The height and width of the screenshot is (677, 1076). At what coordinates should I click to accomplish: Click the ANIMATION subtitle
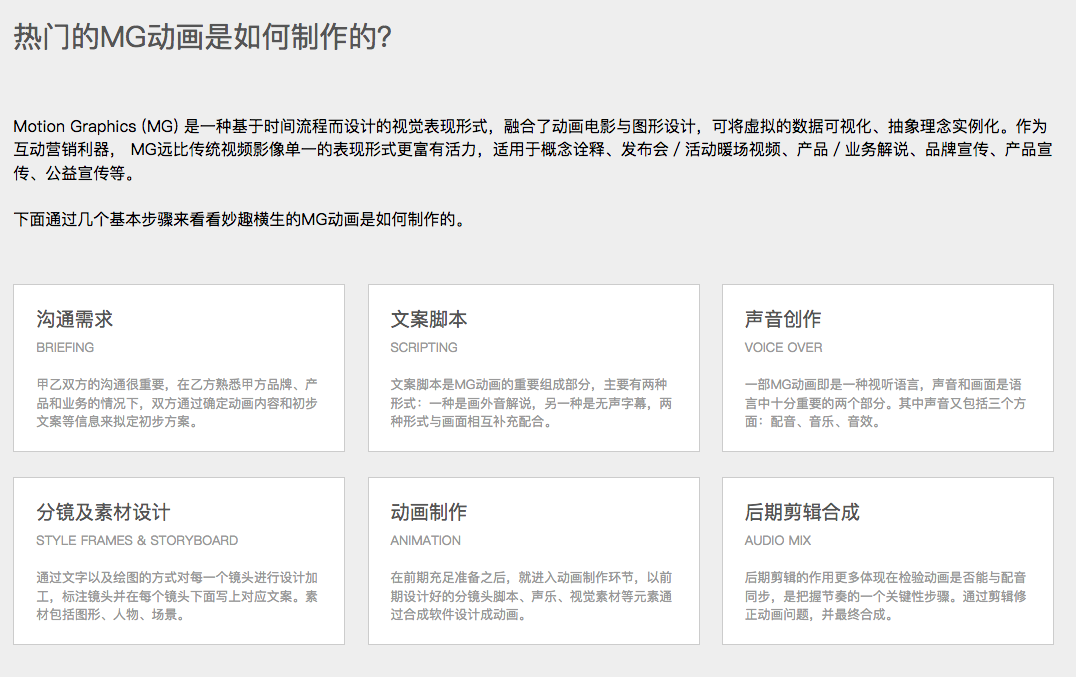(426, 540)
